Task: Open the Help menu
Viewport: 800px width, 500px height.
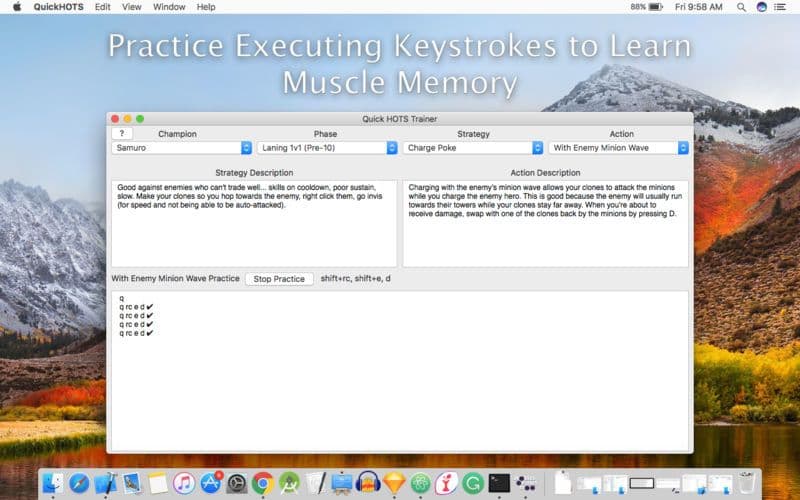Action: coord(206,7)
